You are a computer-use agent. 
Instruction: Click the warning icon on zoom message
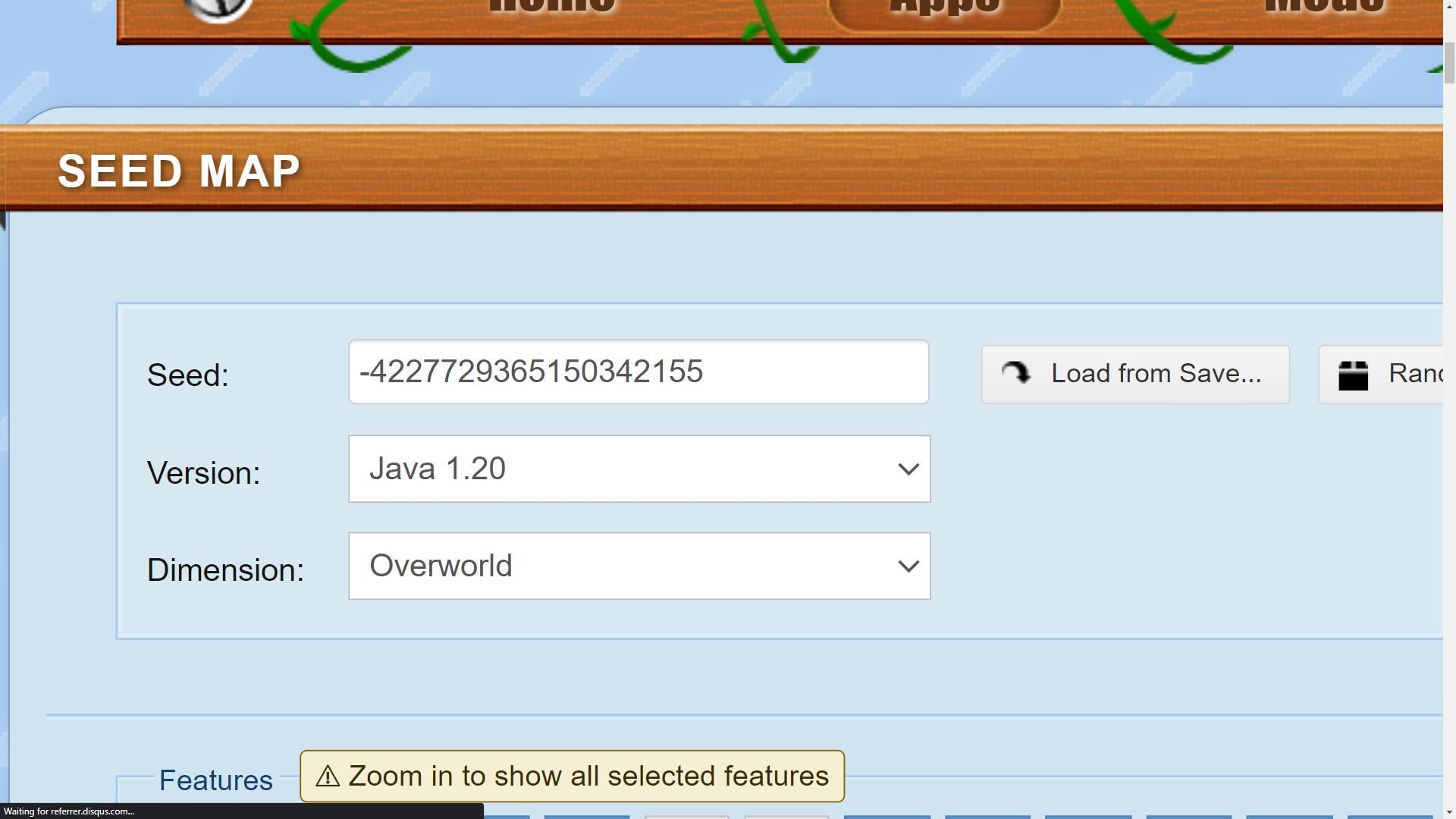(x=328, y=775)
